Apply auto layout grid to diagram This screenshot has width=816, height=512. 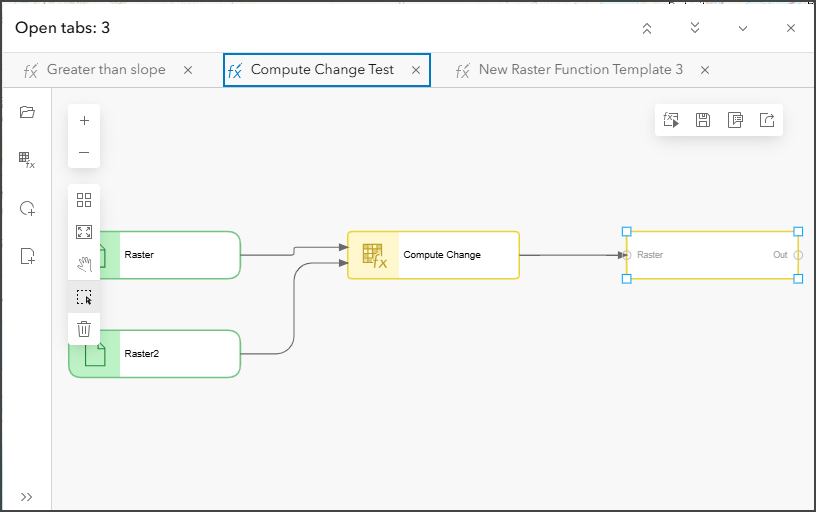pos(84,200)
